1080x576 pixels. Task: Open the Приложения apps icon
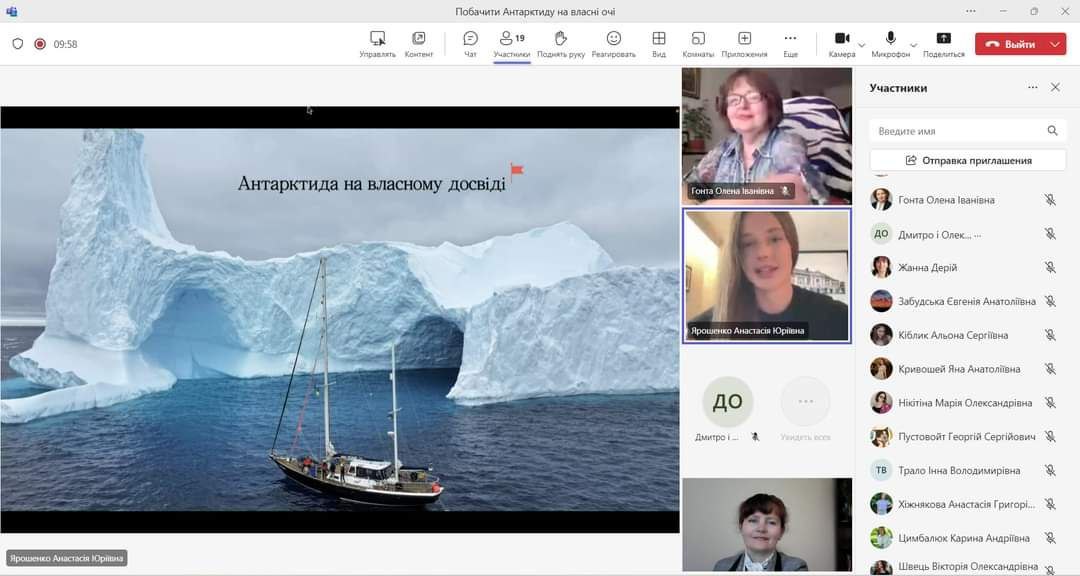pyautogui.click(x=744, y=39)
